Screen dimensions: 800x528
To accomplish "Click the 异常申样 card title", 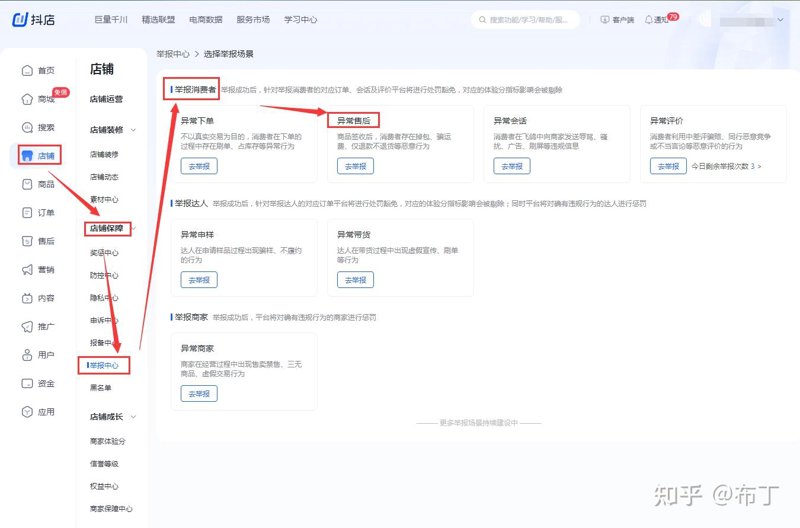I will [x=197, y=235].
